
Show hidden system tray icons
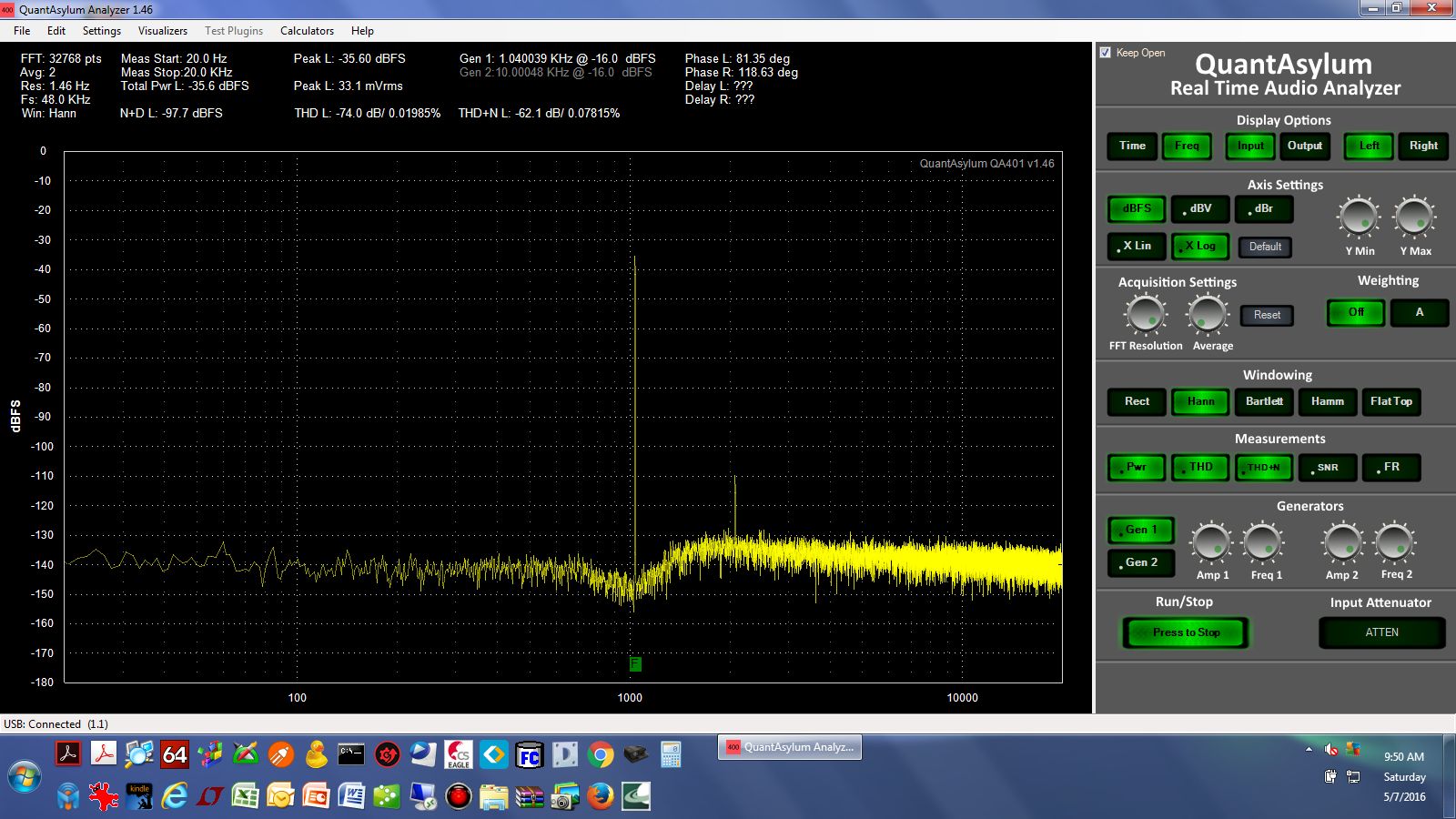[x=1309, y=750]
